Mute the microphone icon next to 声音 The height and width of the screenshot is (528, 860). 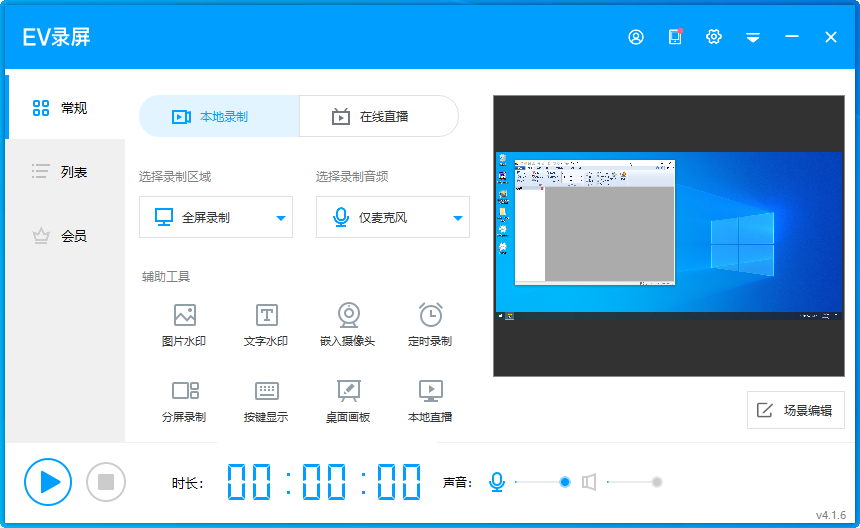pyautogui.click(x=497, y=482)
